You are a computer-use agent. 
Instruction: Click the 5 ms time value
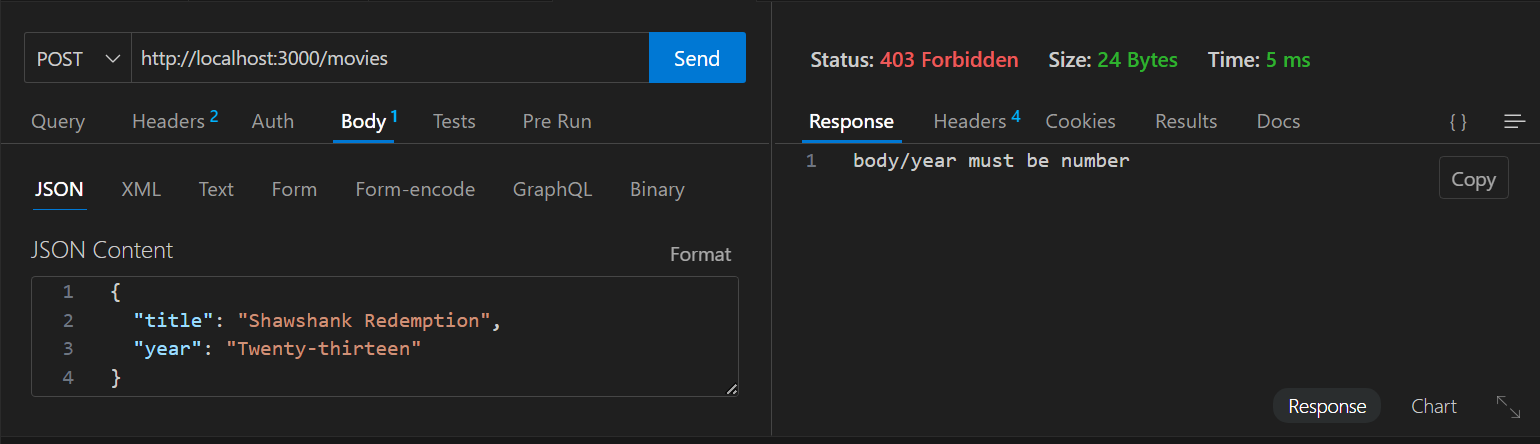click(x=1288, y=60)
